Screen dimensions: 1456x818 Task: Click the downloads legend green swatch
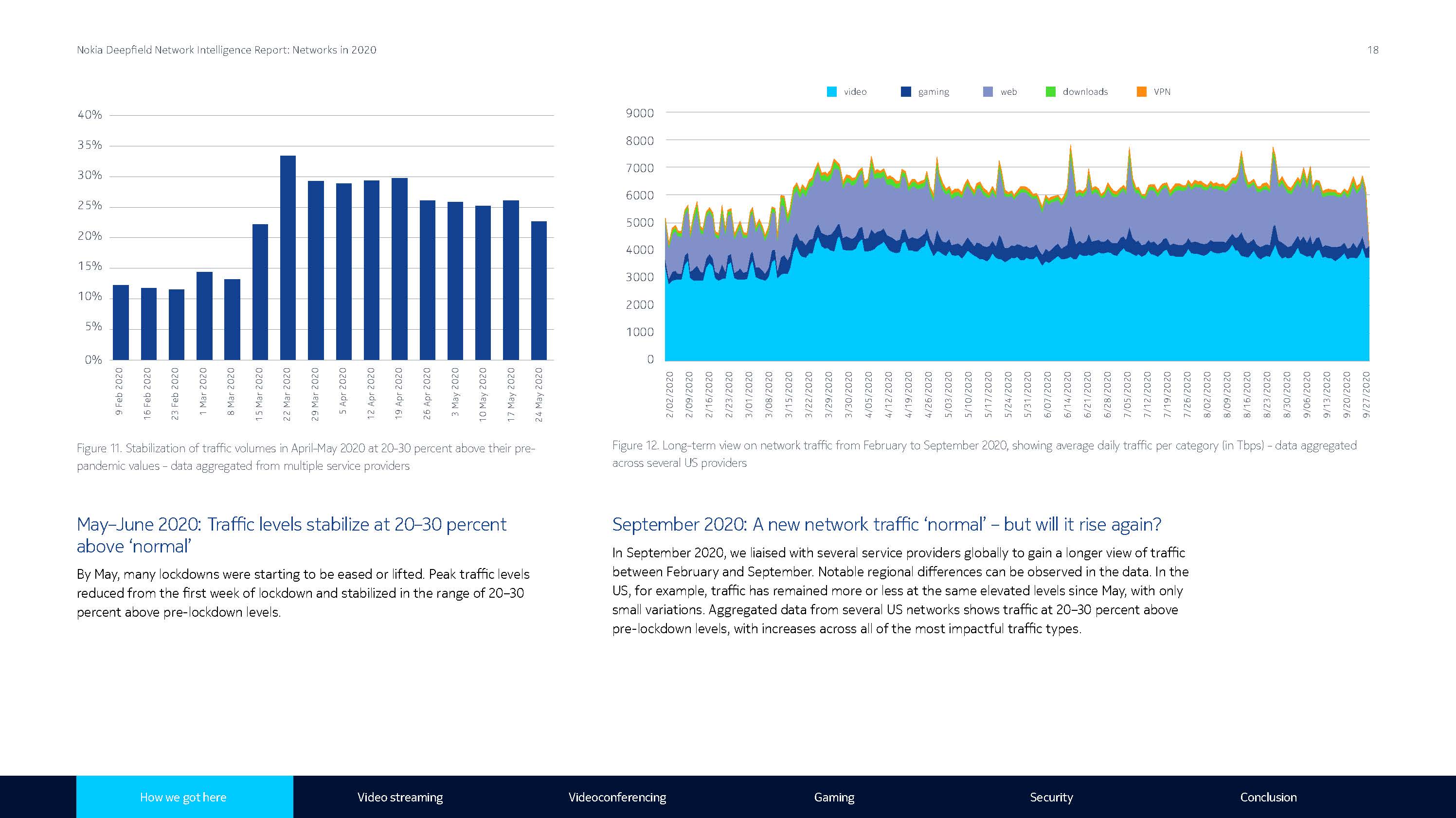click(x=1050, y=91)
